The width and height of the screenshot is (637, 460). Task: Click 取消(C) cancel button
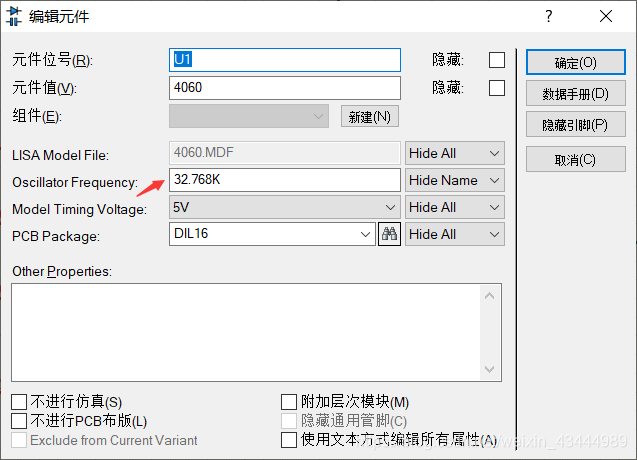[576, 159]
